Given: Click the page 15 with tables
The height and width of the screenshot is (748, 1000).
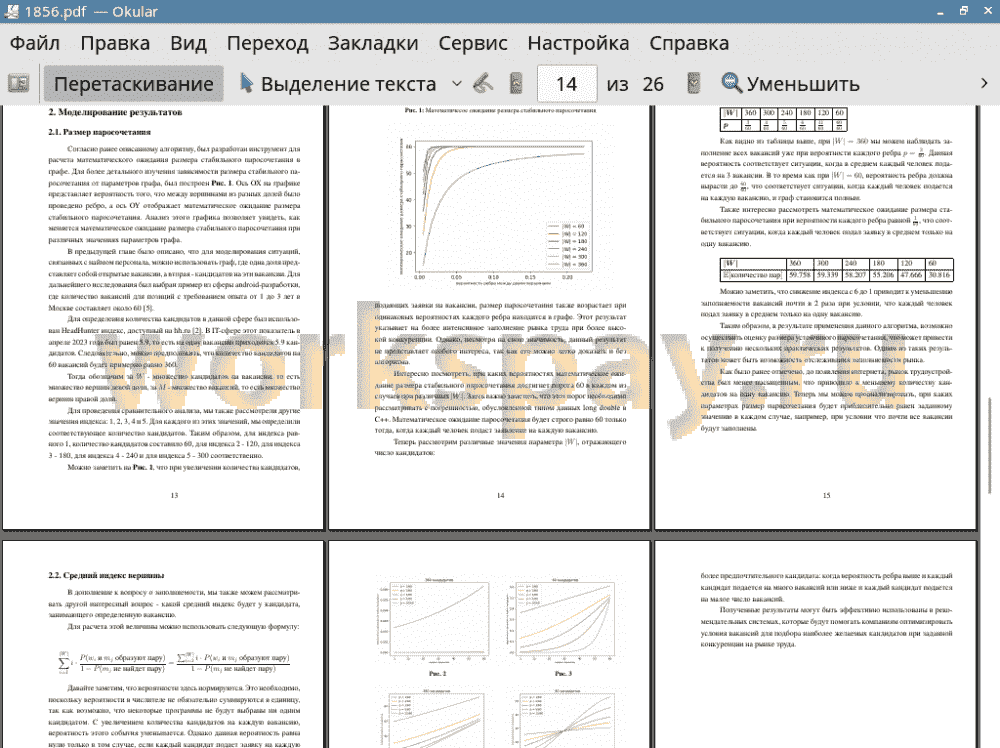Looking at the screenshot, I should (x=816, y=317).
